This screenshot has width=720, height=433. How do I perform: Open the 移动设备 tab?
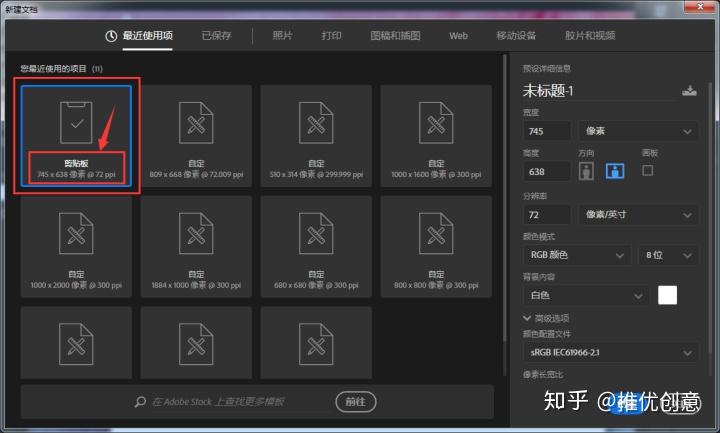516,36
